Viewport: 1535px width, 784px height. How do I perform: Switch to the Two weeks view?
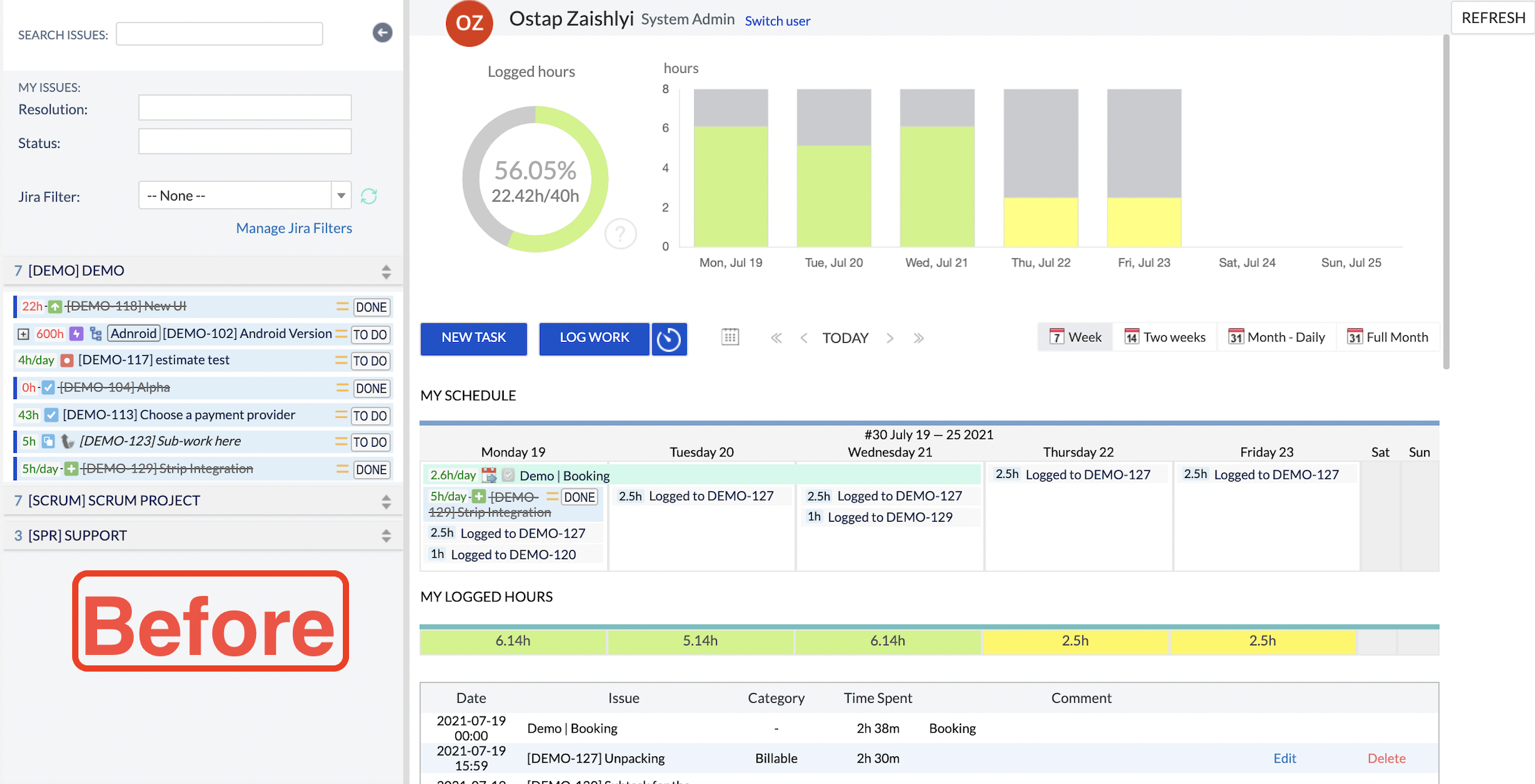(1164, 337)
